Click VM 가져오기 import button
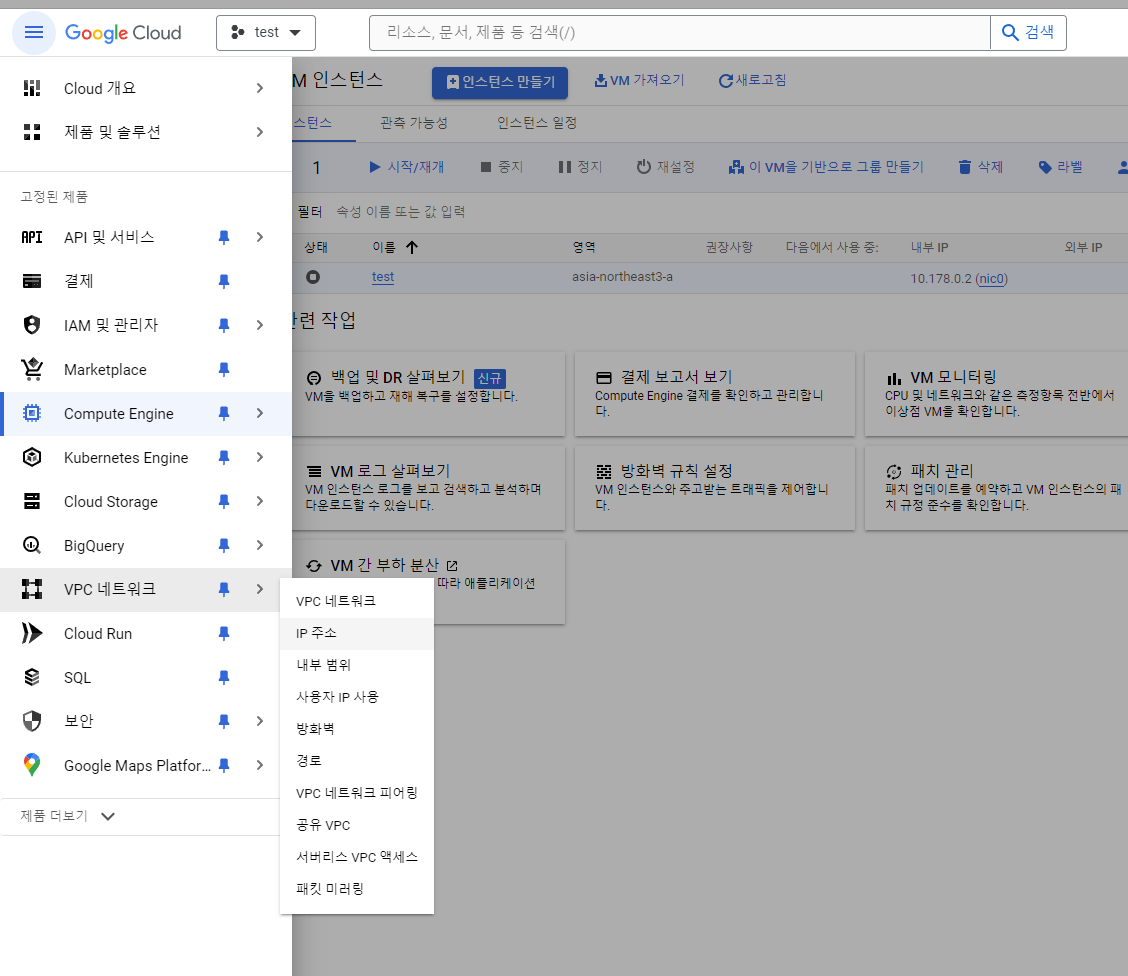 point(639,81)
